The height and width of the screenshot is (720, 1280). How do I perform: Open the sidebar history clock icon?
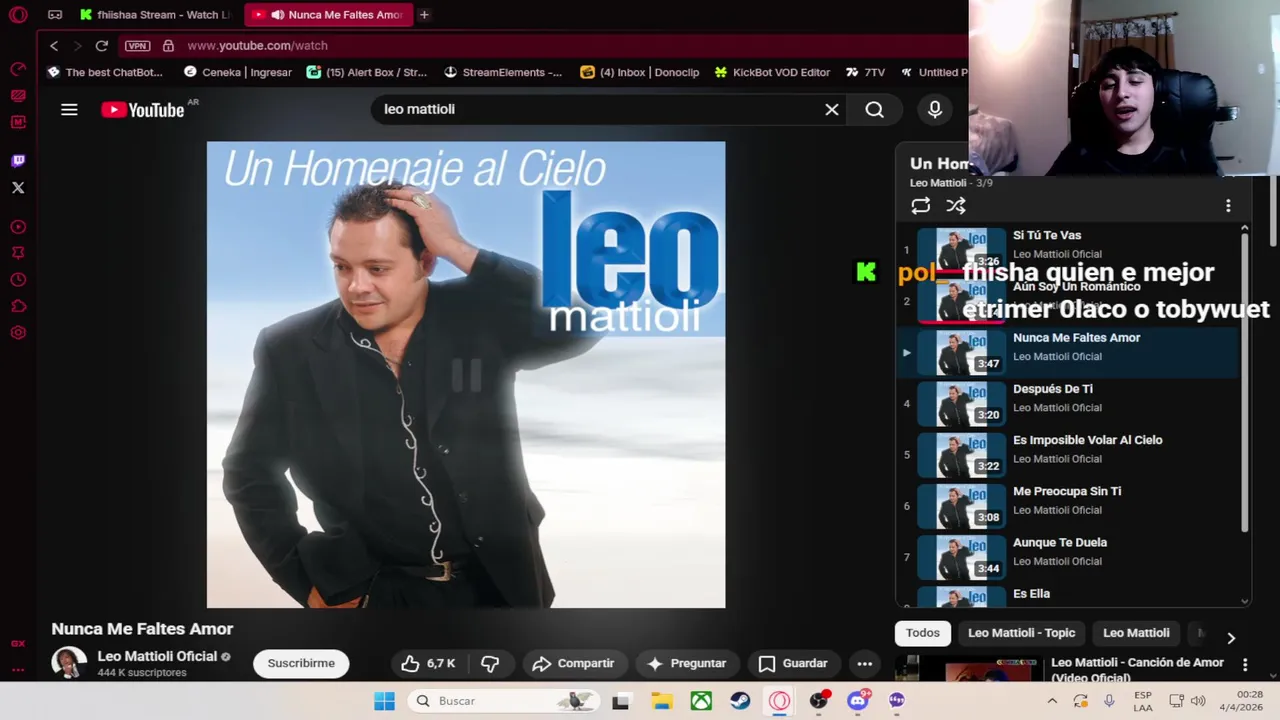(x=18, y=280)
